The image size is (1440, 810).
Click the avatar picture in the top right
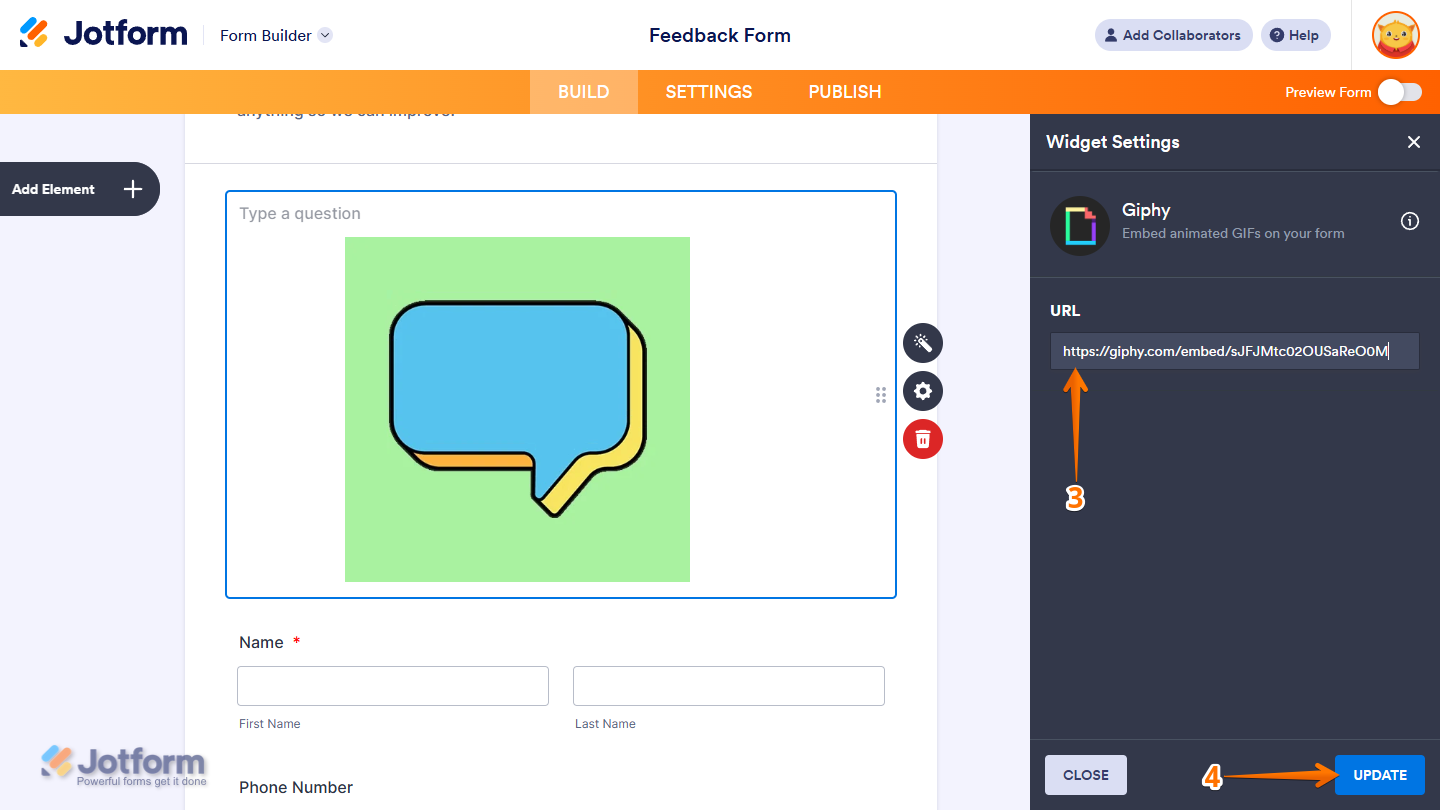pyautogui.click(x=1395, y=35)
